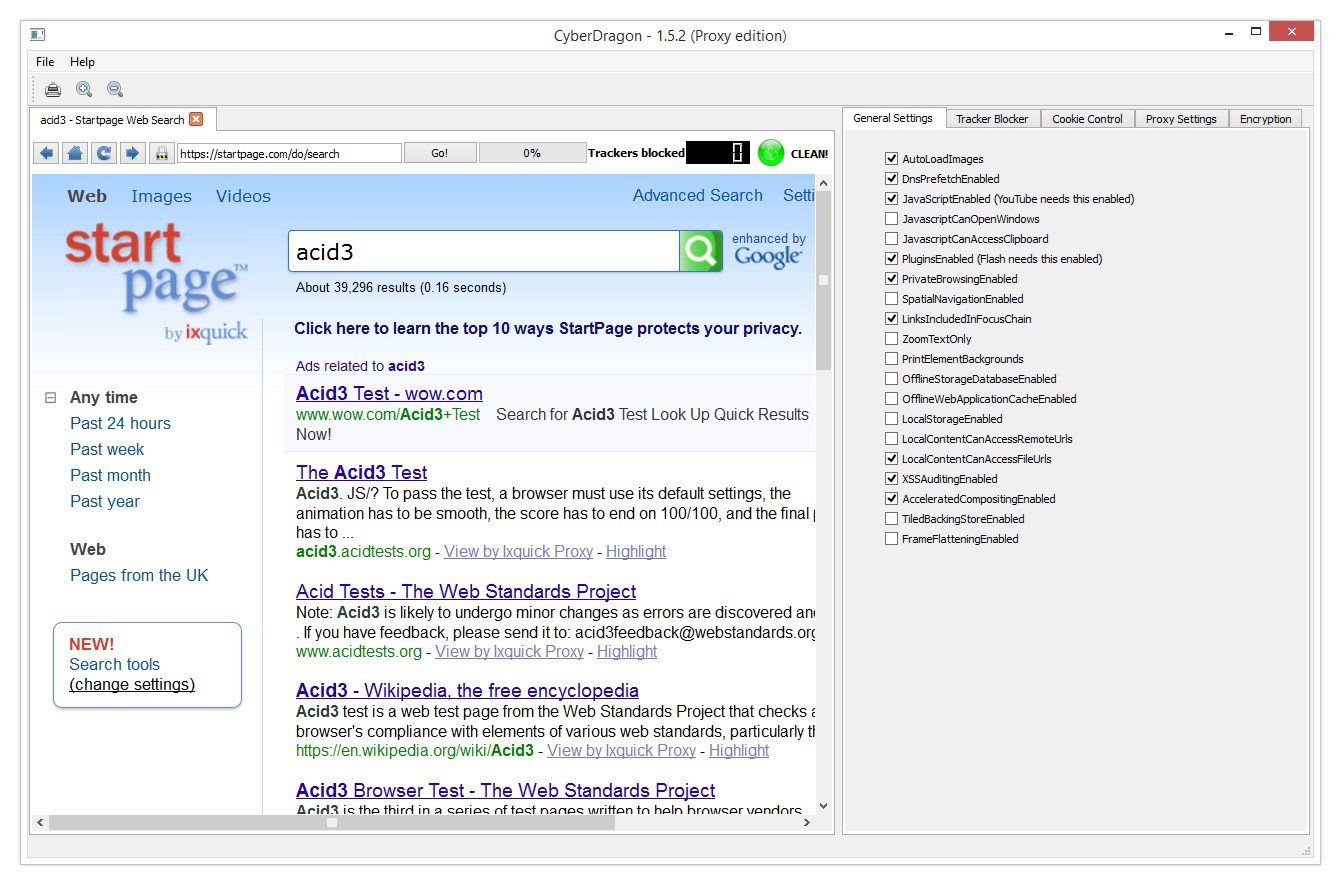Click the horizontal page scrollbar thumb

coord(331,823)
